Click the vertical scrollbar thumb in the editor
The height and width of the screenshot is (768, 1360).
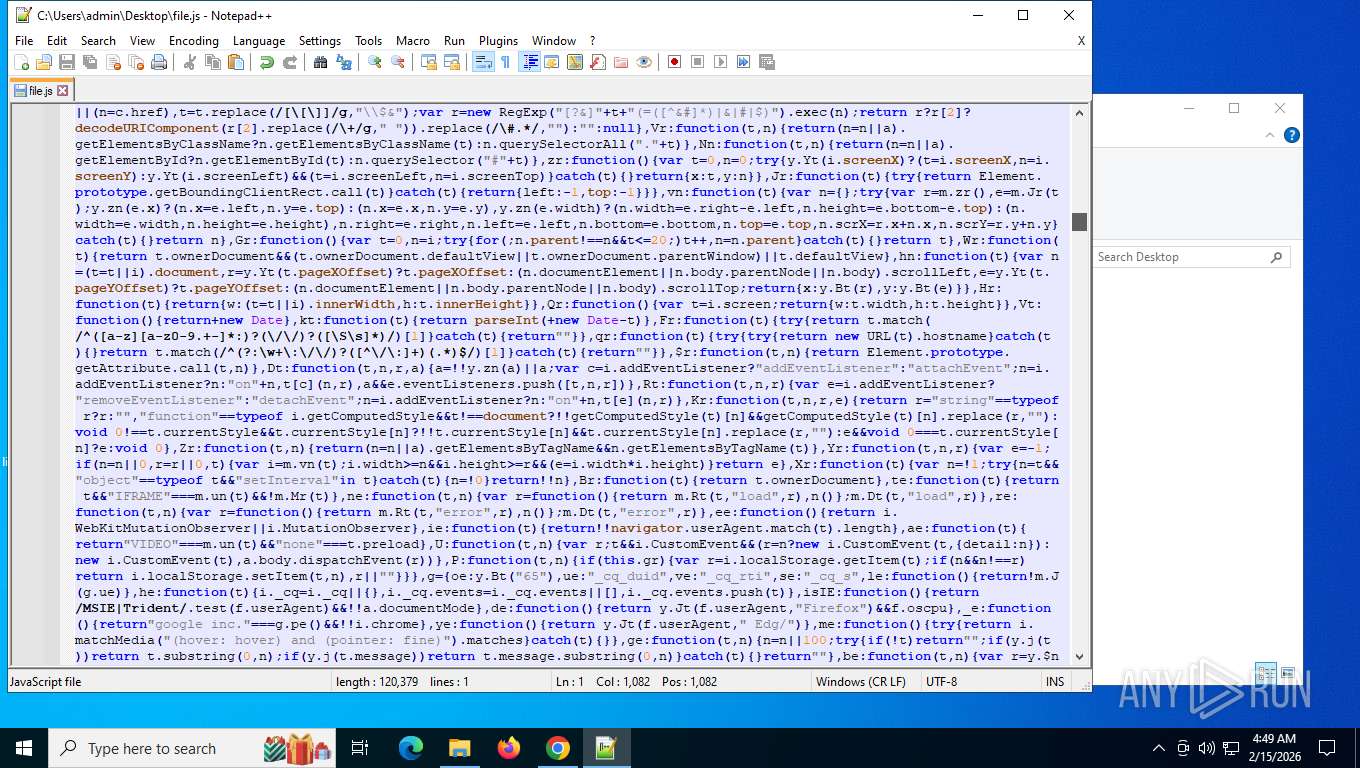coord(1079,221)
